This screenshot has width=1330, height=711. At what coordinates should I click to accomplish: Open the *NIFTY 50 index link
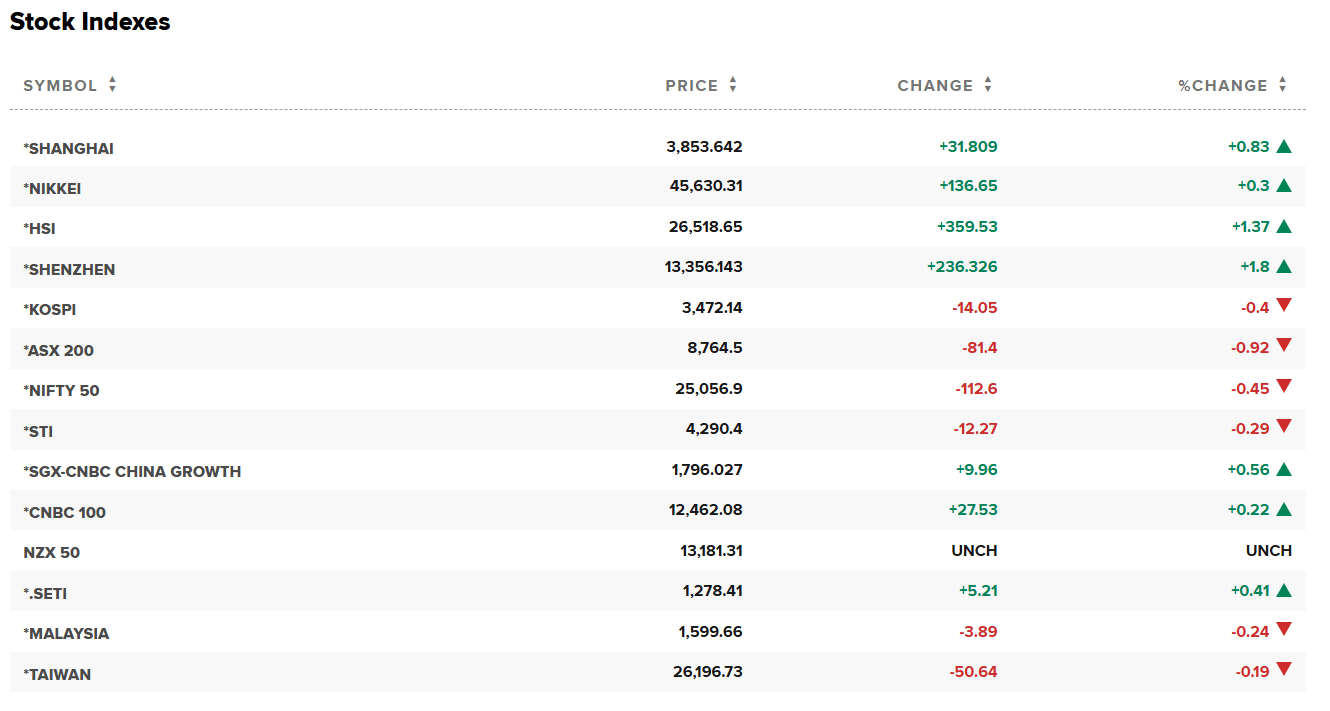[x=62, y=390]
